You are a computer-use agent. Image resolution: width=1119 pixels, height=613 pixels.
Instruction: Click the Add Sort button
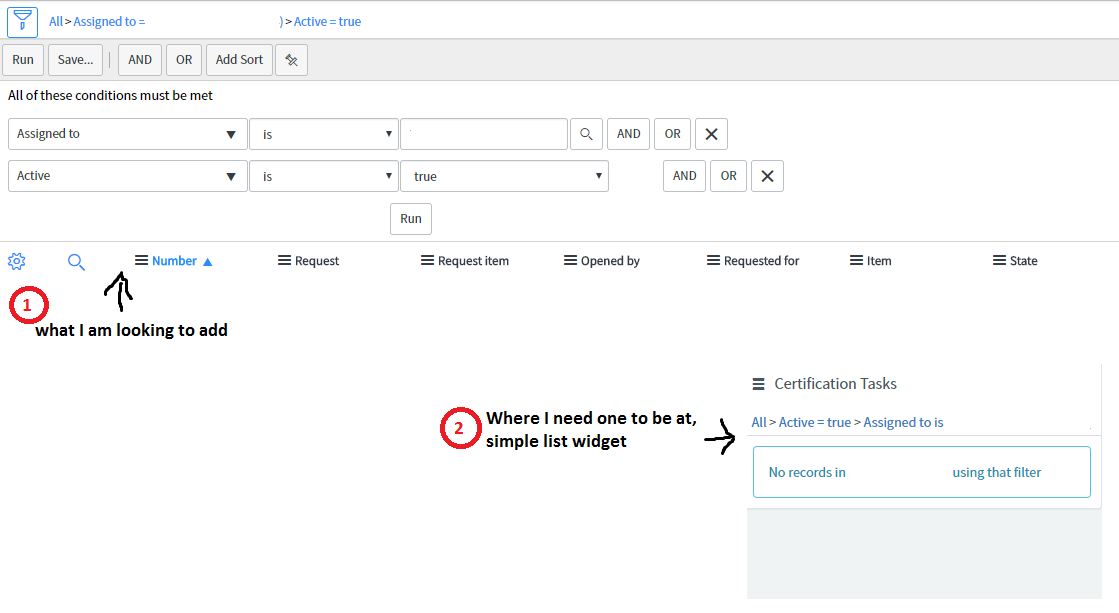click(x=238, y=59)
